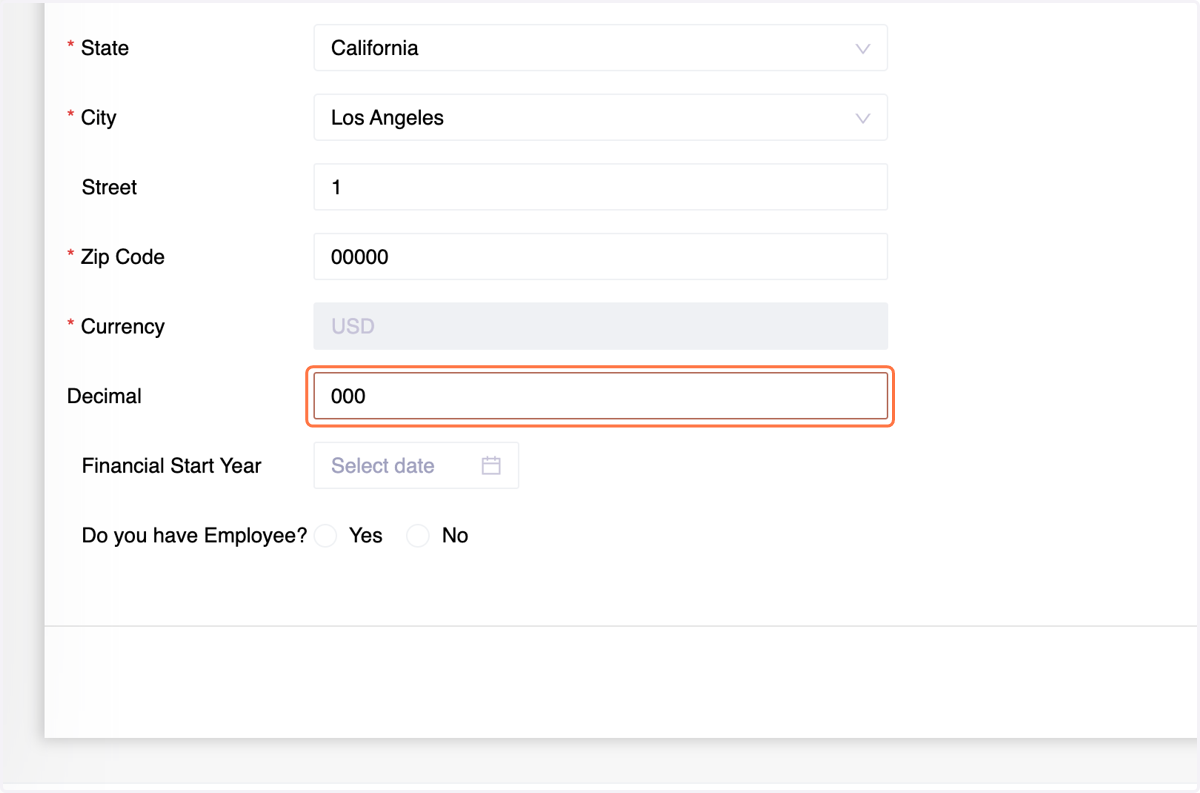The height and width of the screenshot is (793, 1200).
Task: Click the Street label
Action: pos(109,187)
